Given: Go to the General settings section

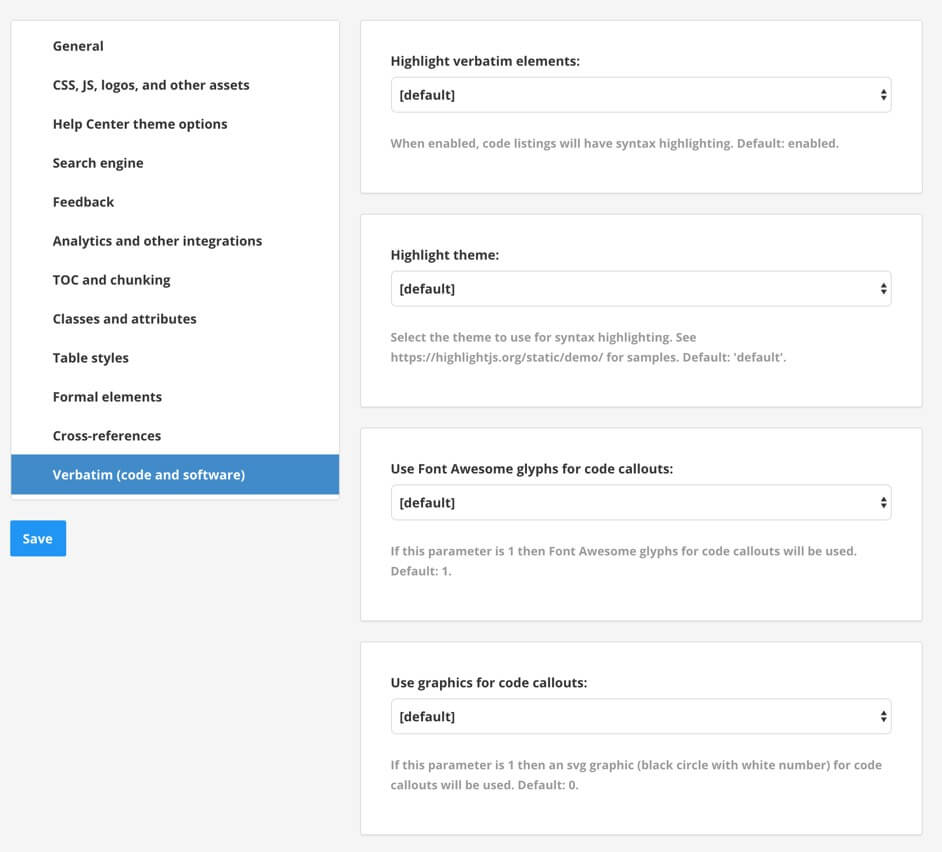Looking at the screenshot, I should [78, 46].
